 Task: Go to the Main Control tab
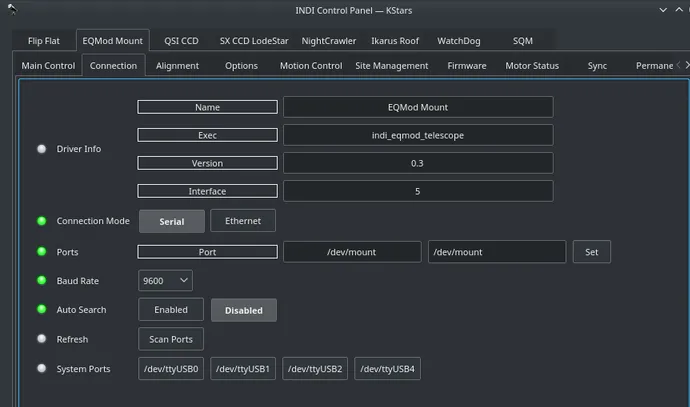(x=48, y=66)
